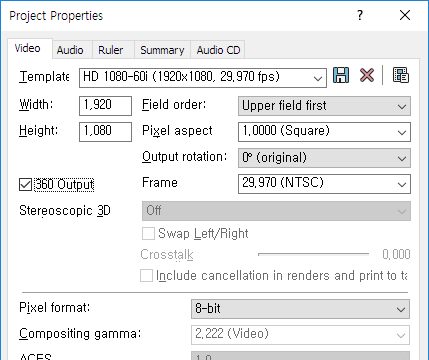Image resolution: width=429 pixels, height=360 pixels.
Task: Click the match media video settings icon
Action: (x=400, y=75)
